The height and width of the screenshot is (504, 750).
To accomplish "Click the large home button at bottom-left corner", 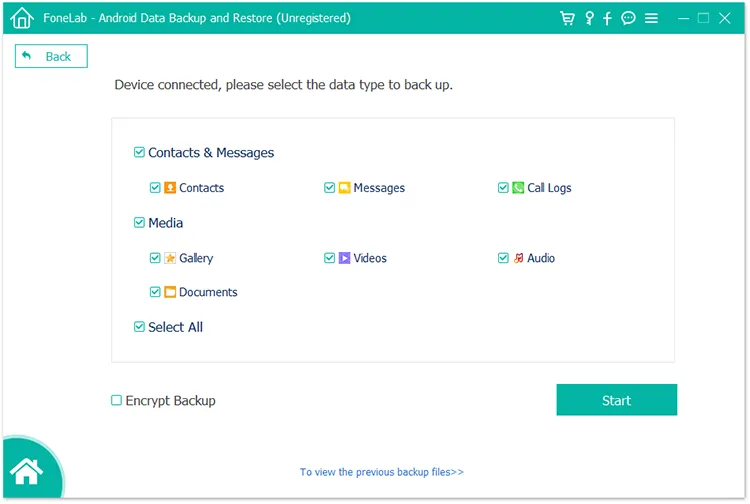I will click(27, 471).
